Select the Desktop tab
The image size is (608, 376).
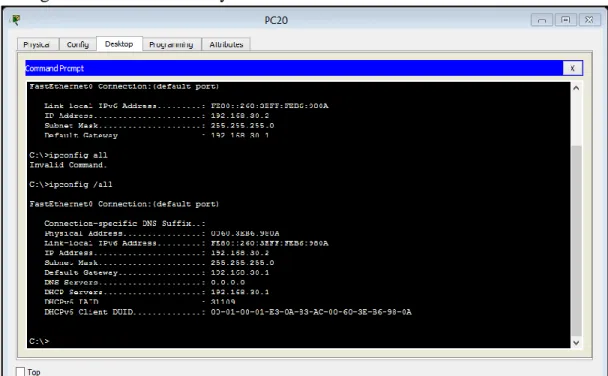119,44
